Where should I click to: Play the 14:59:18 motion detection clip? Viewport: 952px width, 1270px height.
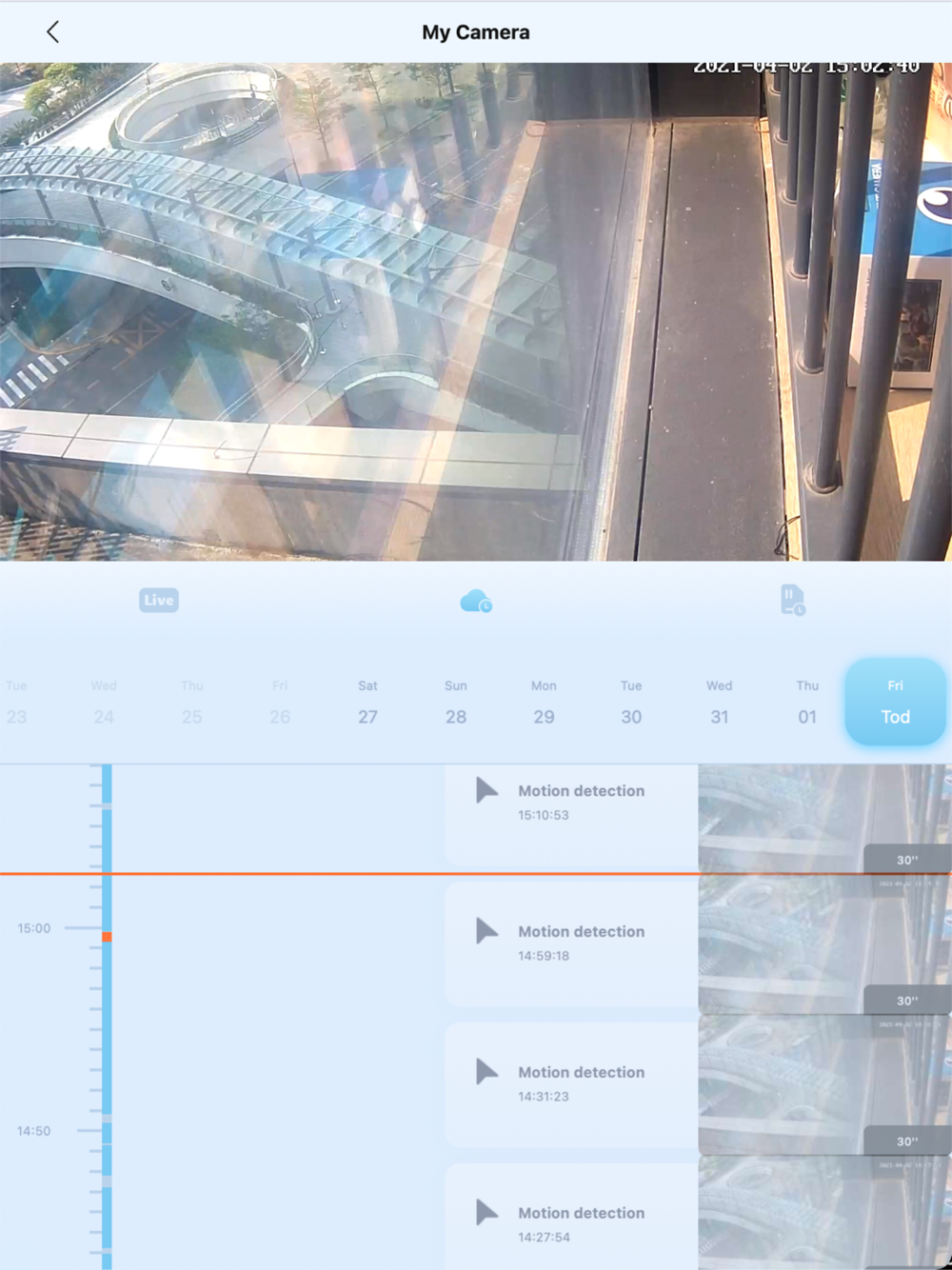coord(487,931)
